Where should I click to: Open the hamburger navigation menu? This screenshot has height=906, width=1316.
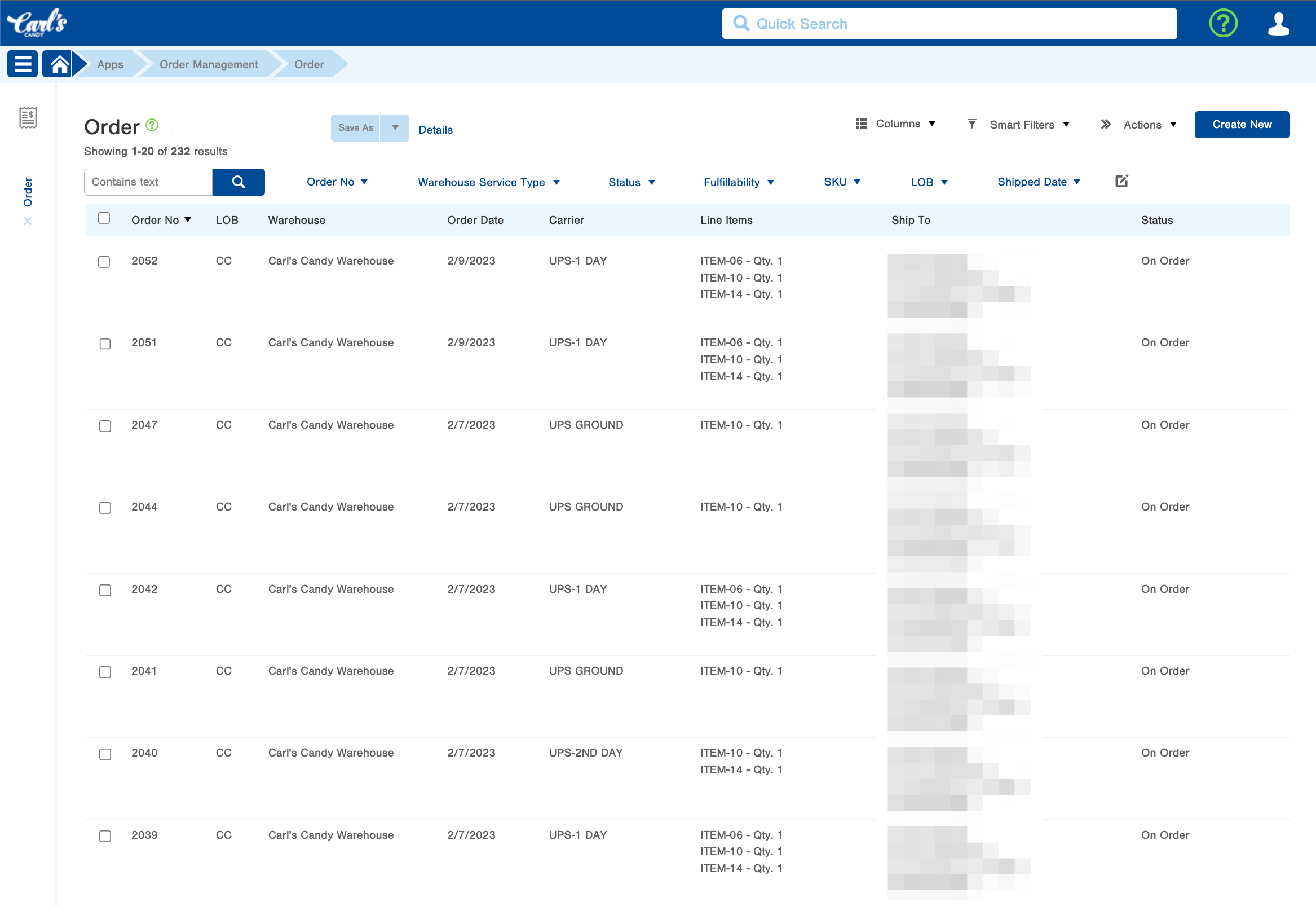pos(23,64)
